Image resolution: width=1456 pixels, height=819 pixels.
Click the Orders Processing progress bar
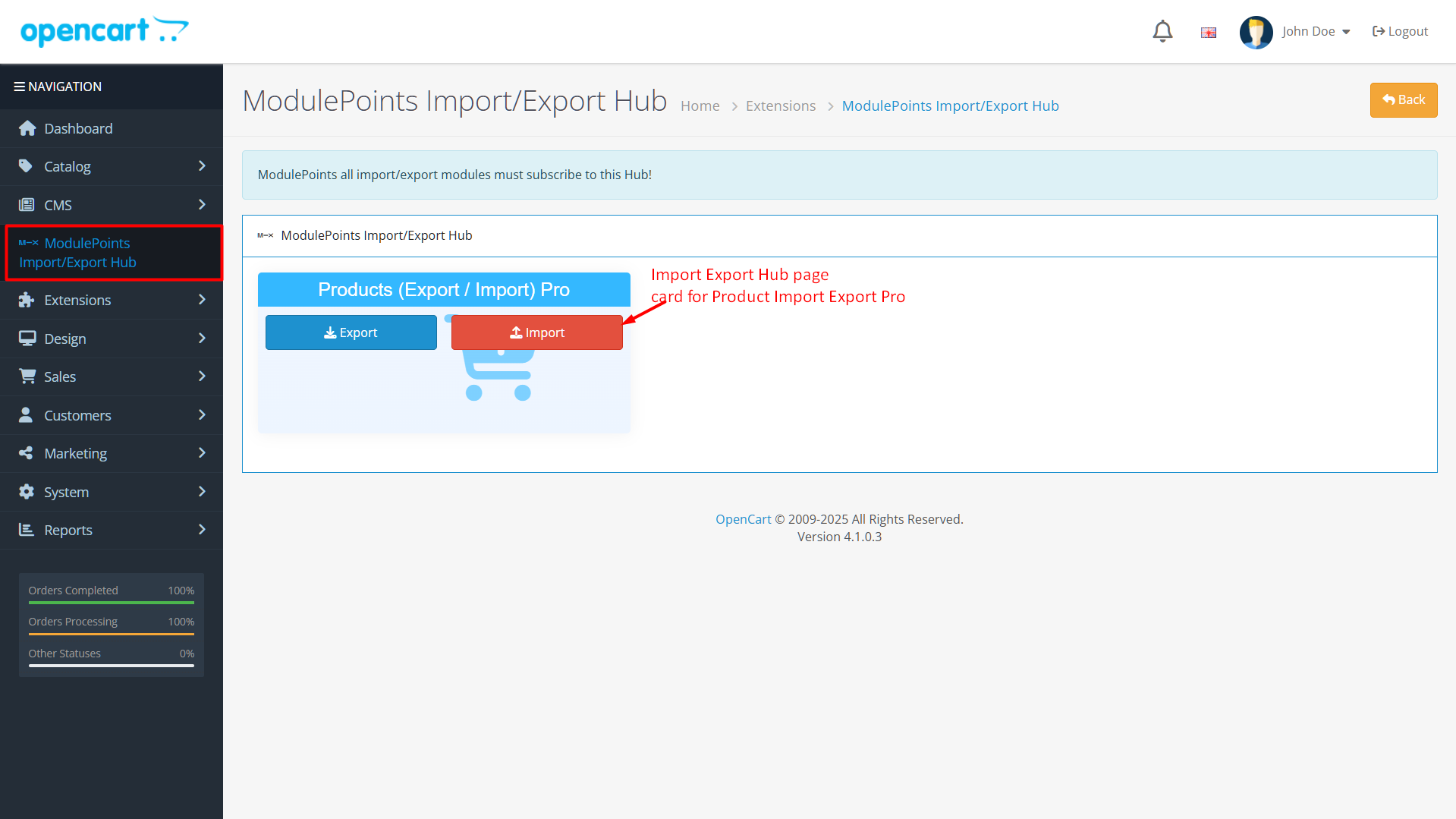pos(112,634)
